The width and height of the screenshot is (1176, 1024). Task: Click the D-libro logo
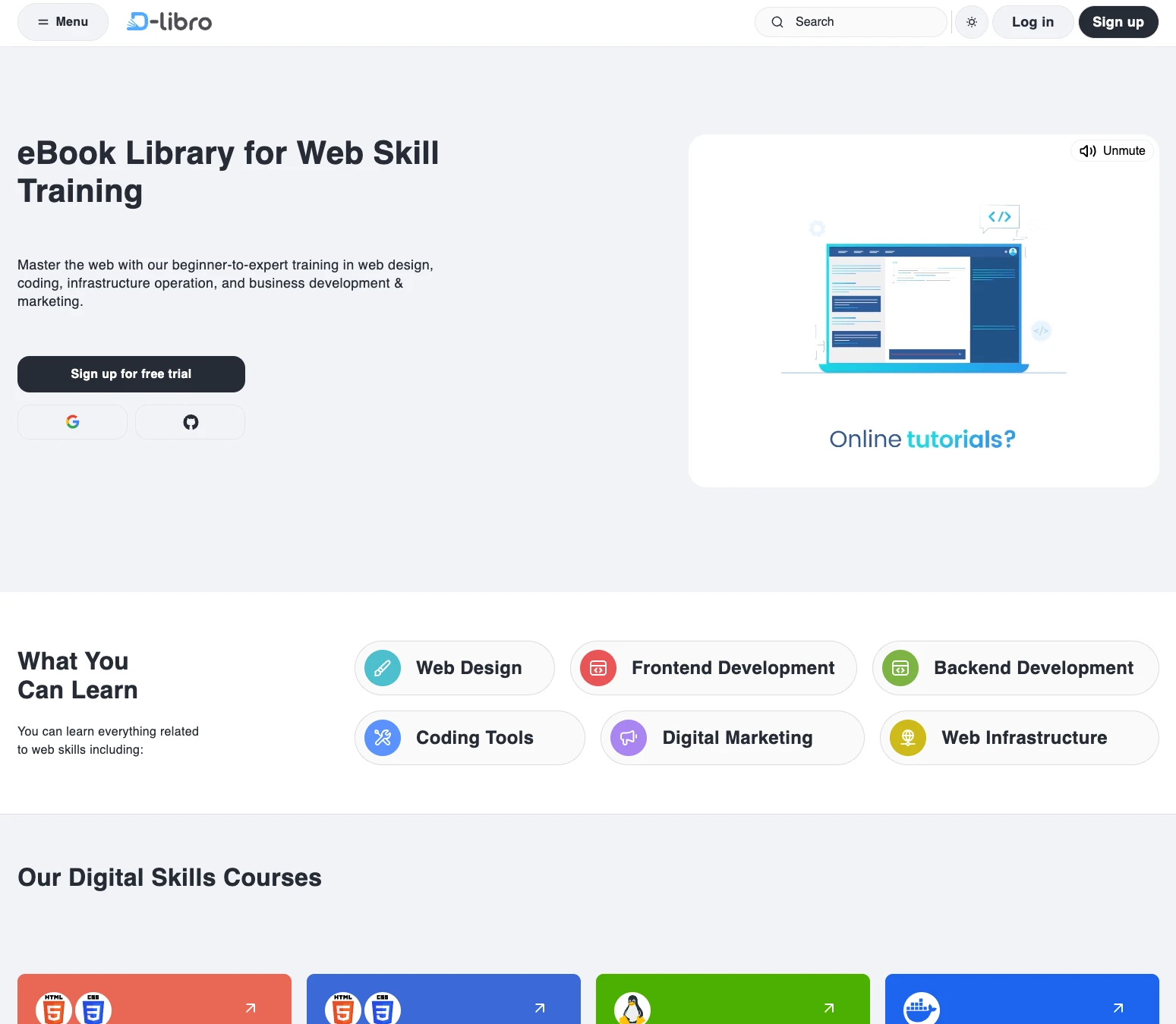169,22
